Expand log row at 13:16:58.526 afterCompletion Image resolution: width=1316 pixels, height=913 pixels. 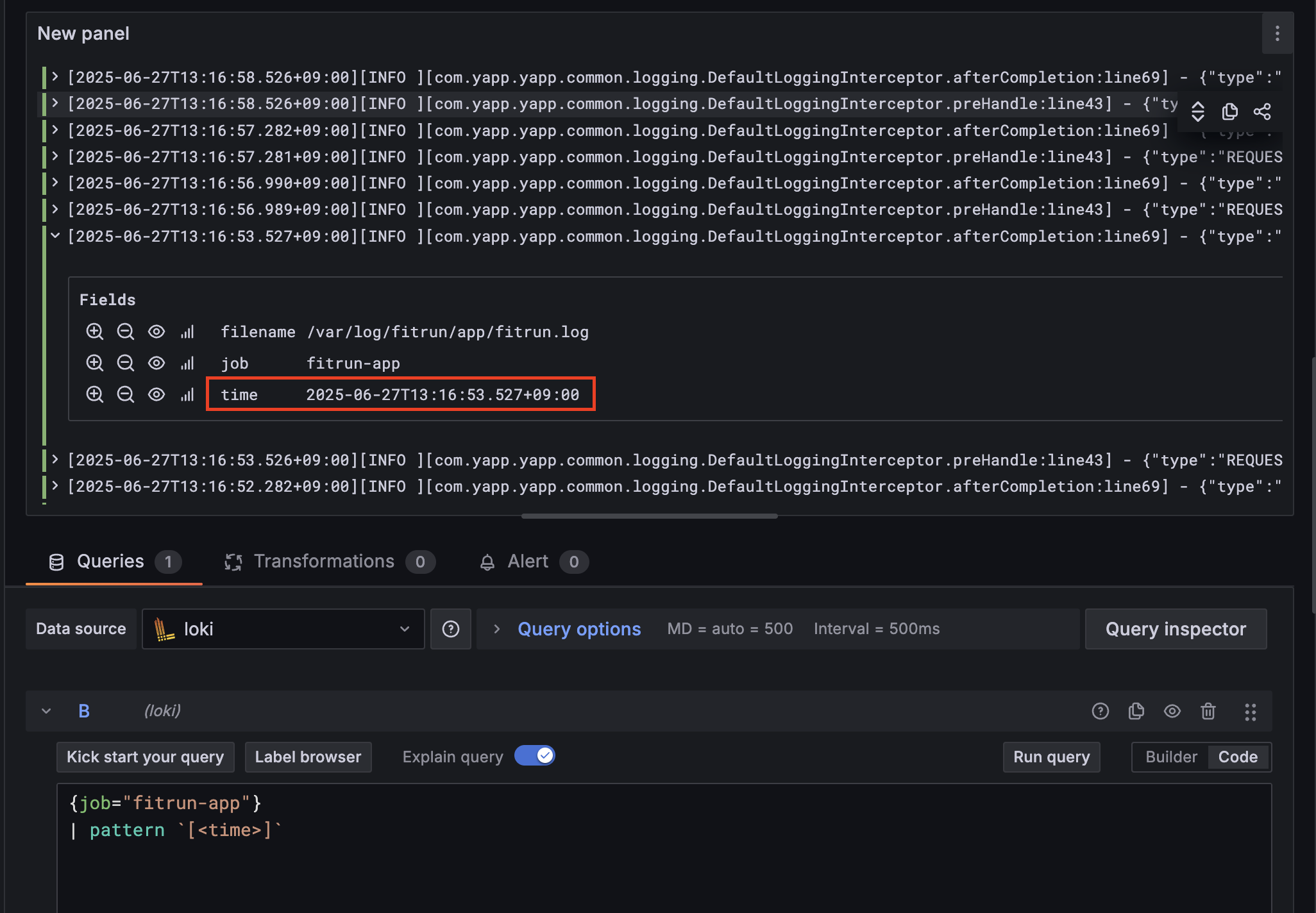[55, 77]
